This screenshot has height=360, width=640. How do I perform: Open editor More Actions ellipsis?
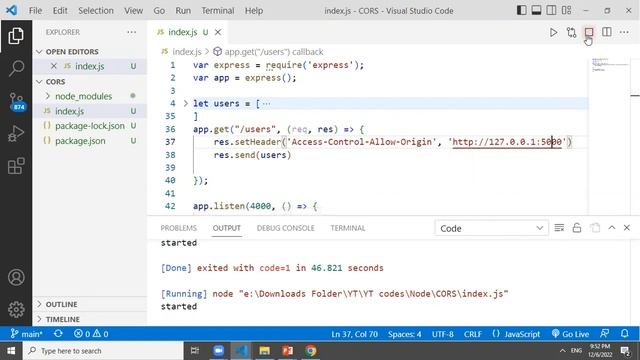[624, 32]
